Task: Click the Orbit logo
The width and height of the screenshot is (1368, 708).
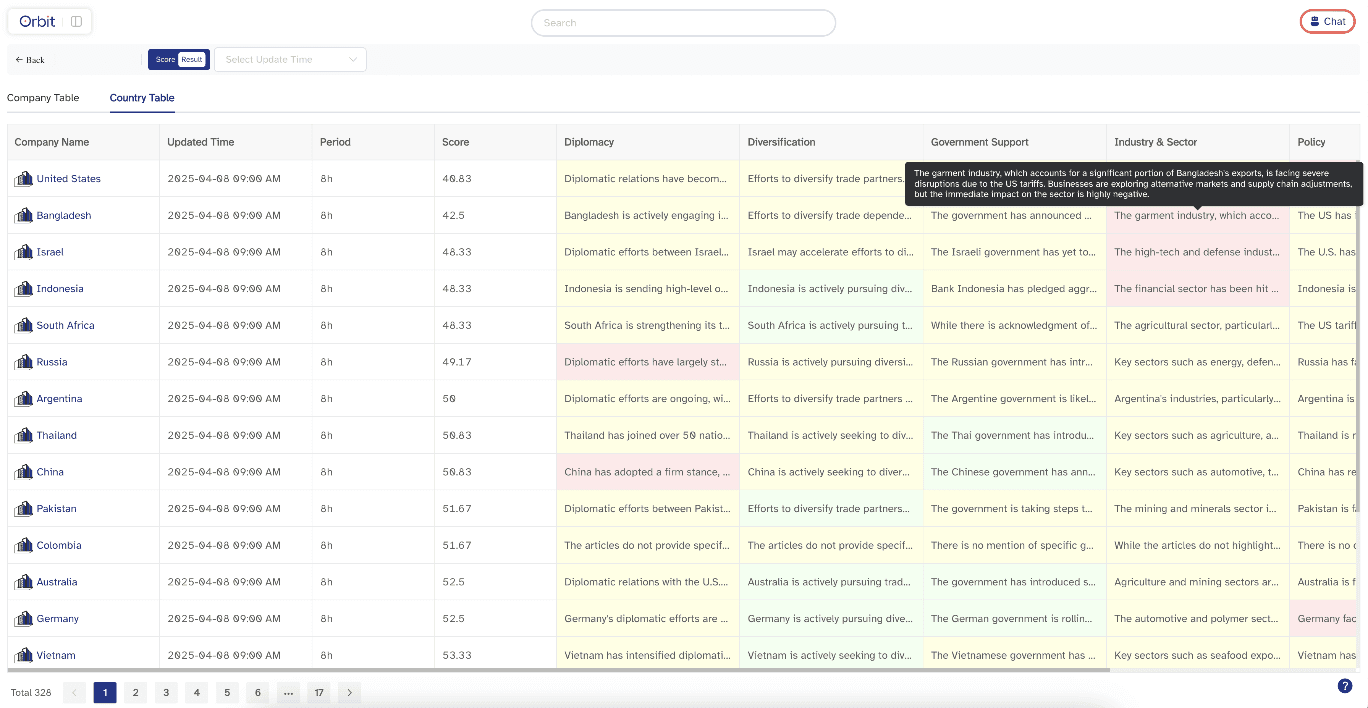Action: tap(38, 21)
